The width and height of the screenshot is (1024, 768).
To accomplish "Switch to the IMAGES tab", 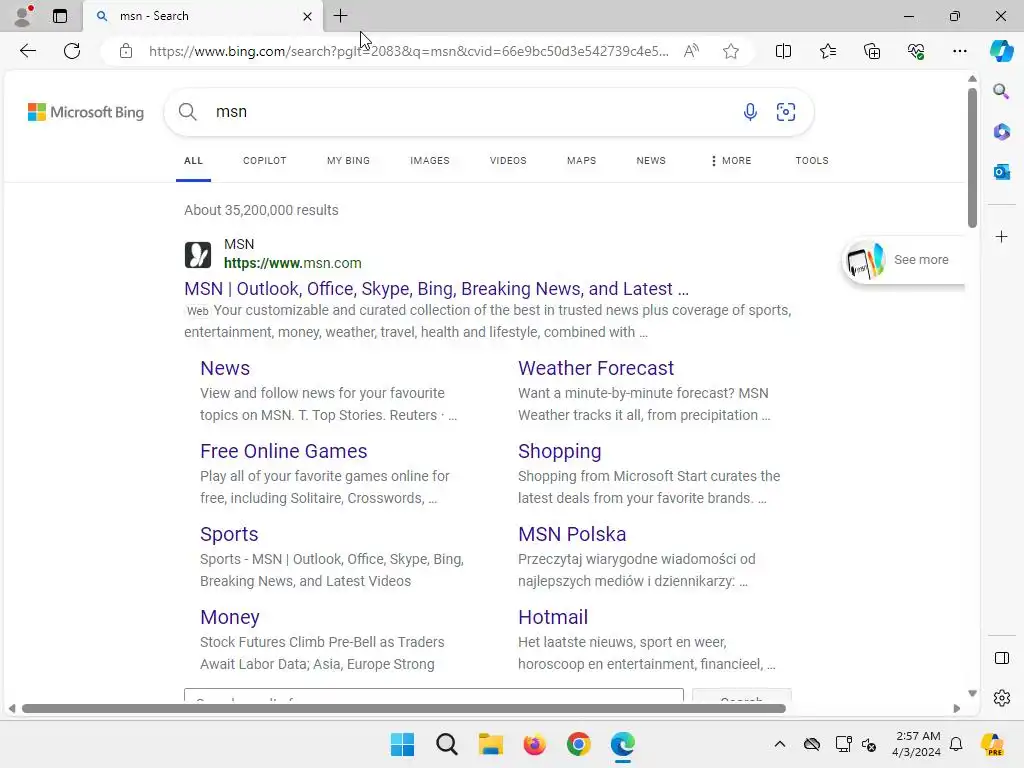I will pyautogui.click(x=430, y=161).
